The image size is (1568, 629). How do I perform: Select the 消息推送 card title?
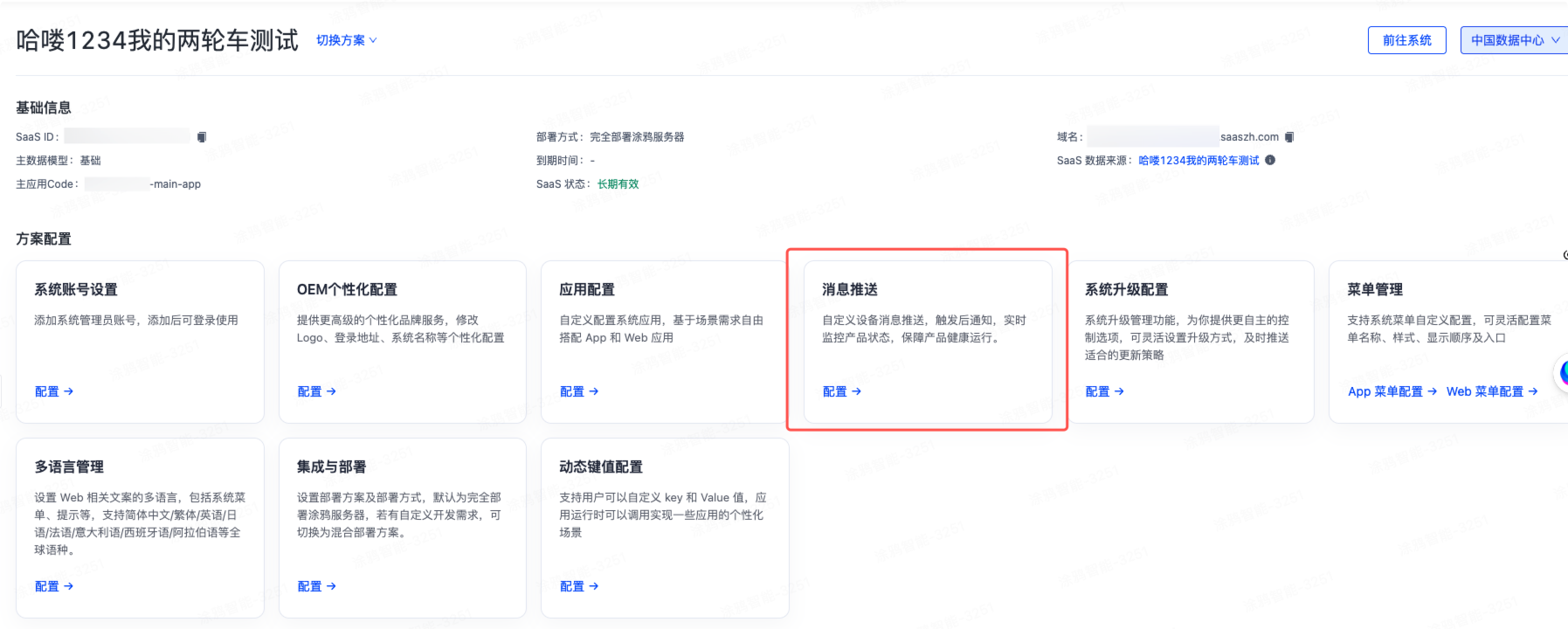850,289
